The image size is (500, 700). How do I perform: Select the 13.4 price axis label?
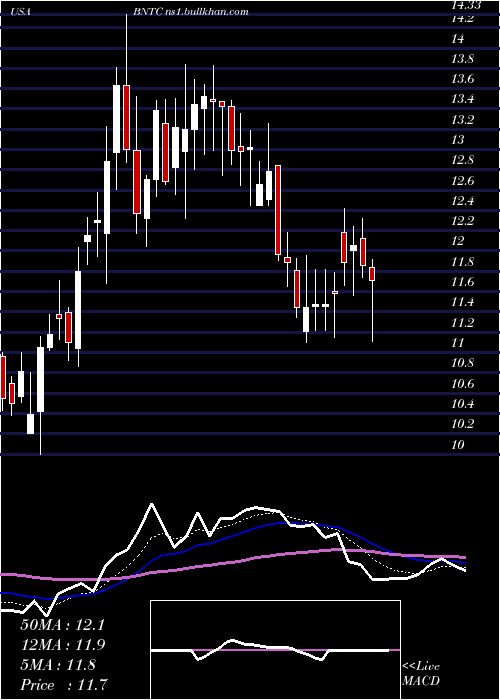pos(463,100)
